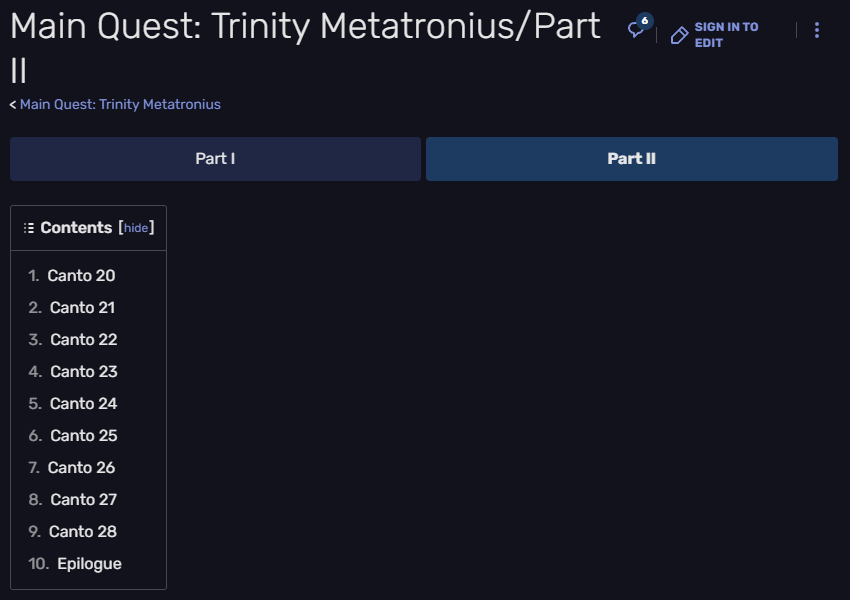850x600 pixels.
Task: Select Canto 25 in contents list
Action: click(83, 435)
